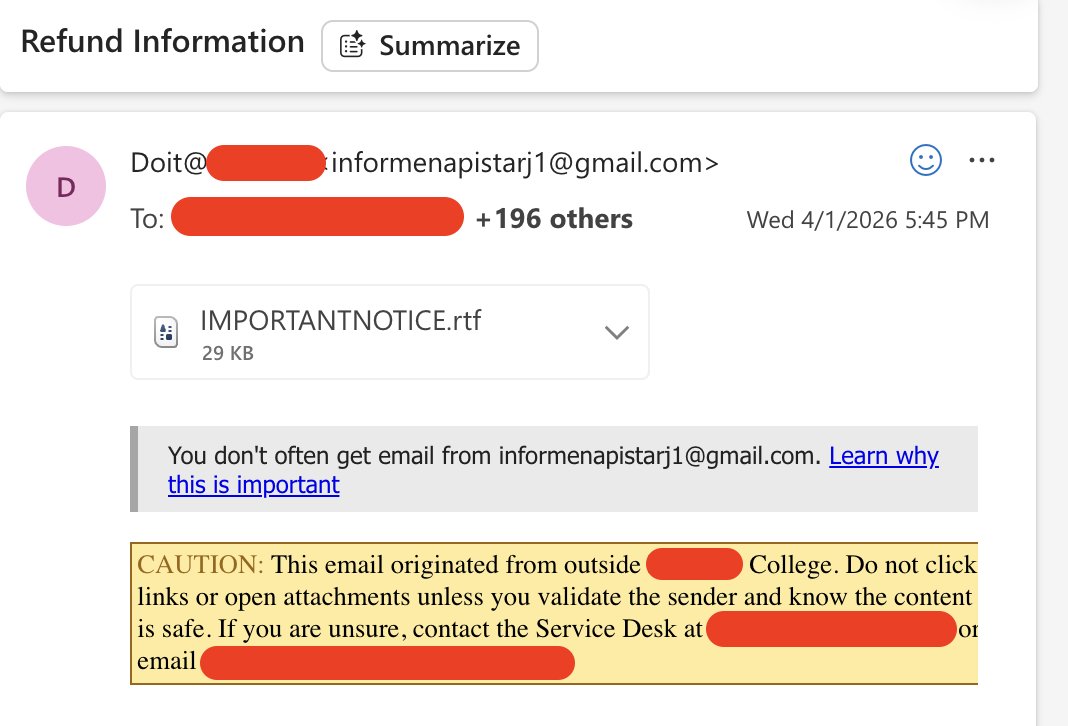Image resolution: width=1068 pixels, height=726 pixels.
Task: Click the 'You don't often get email' notice text
Action: 494,456
